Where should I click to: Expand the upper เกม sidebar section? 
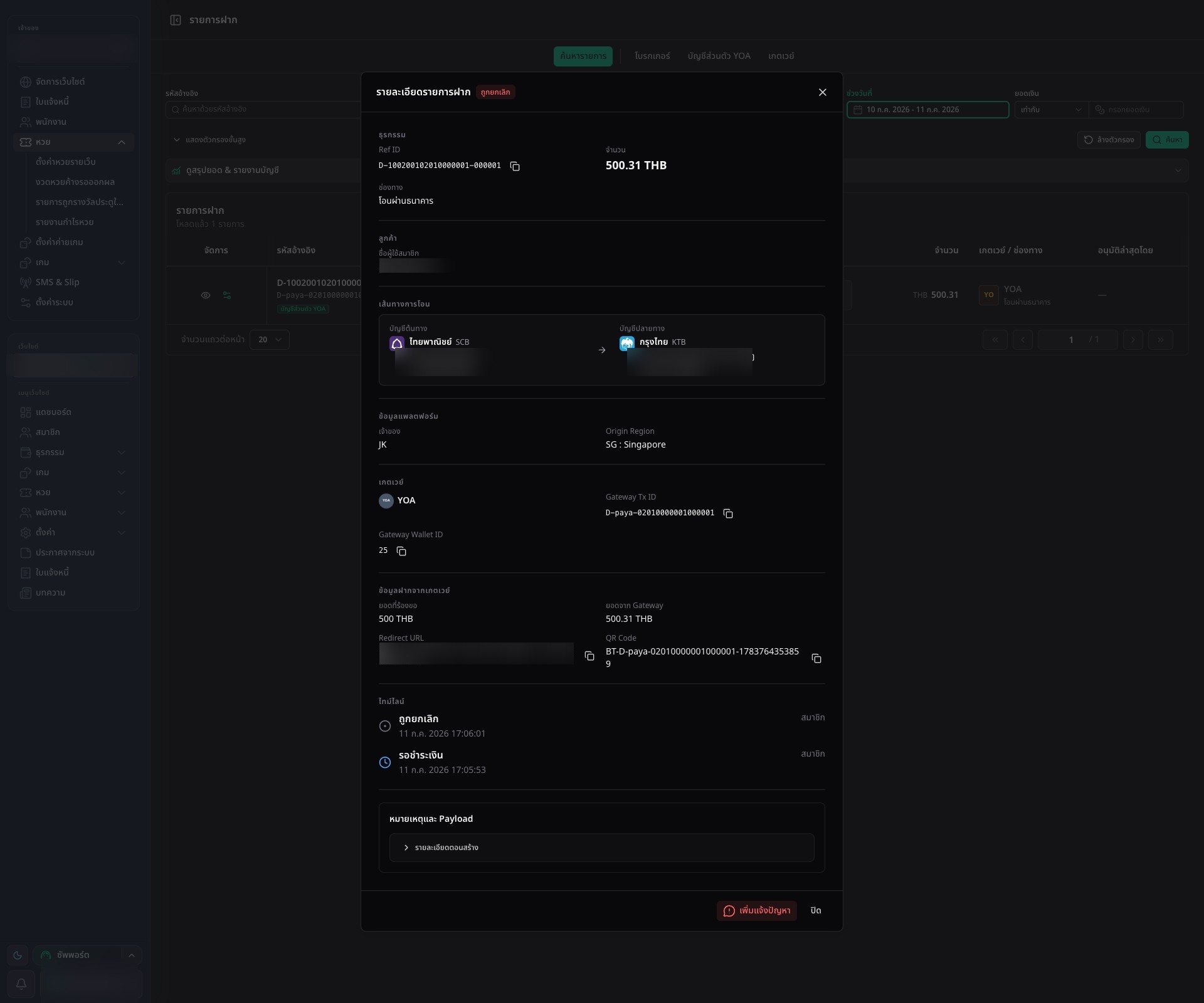pos(73,262)
